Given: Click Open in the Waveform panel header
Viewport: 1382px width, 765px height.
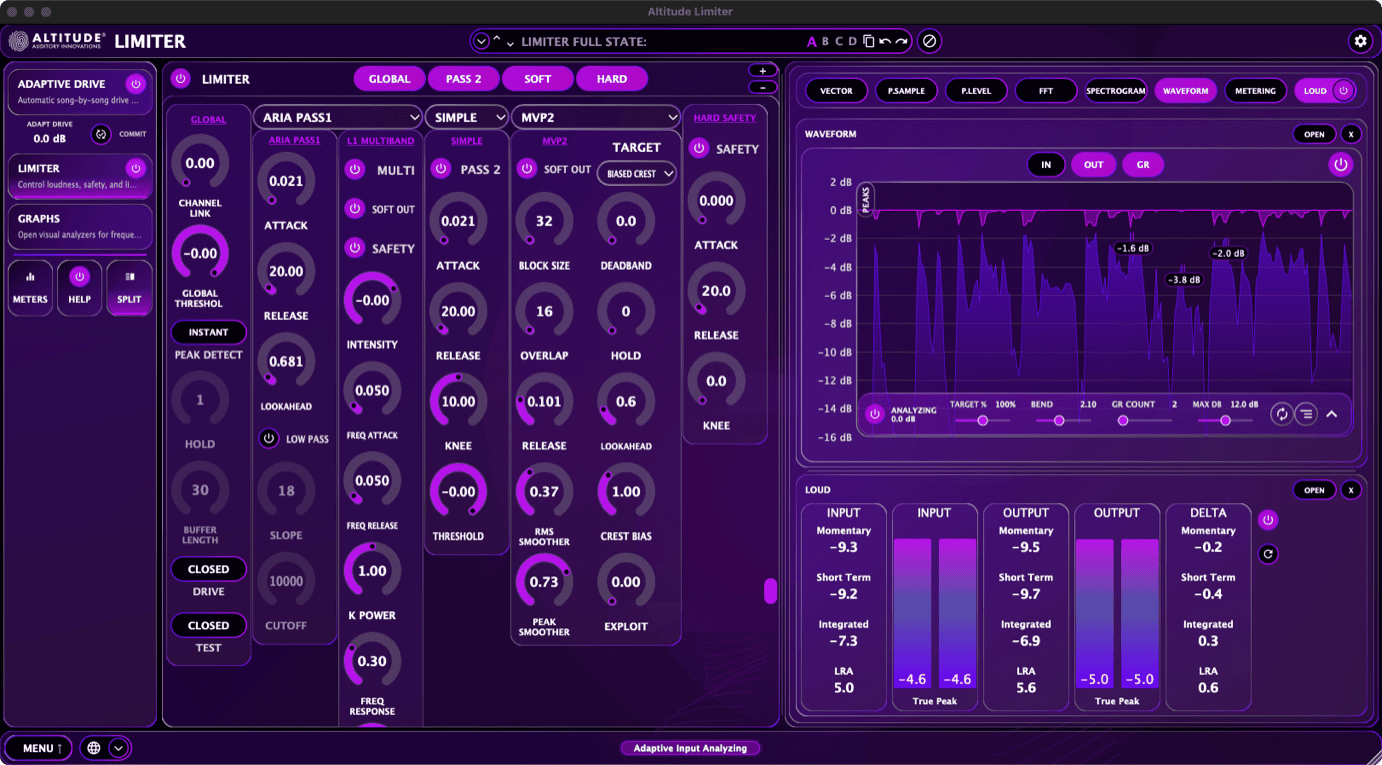Looking at the screenshot, I should [x=1314, y=134].
